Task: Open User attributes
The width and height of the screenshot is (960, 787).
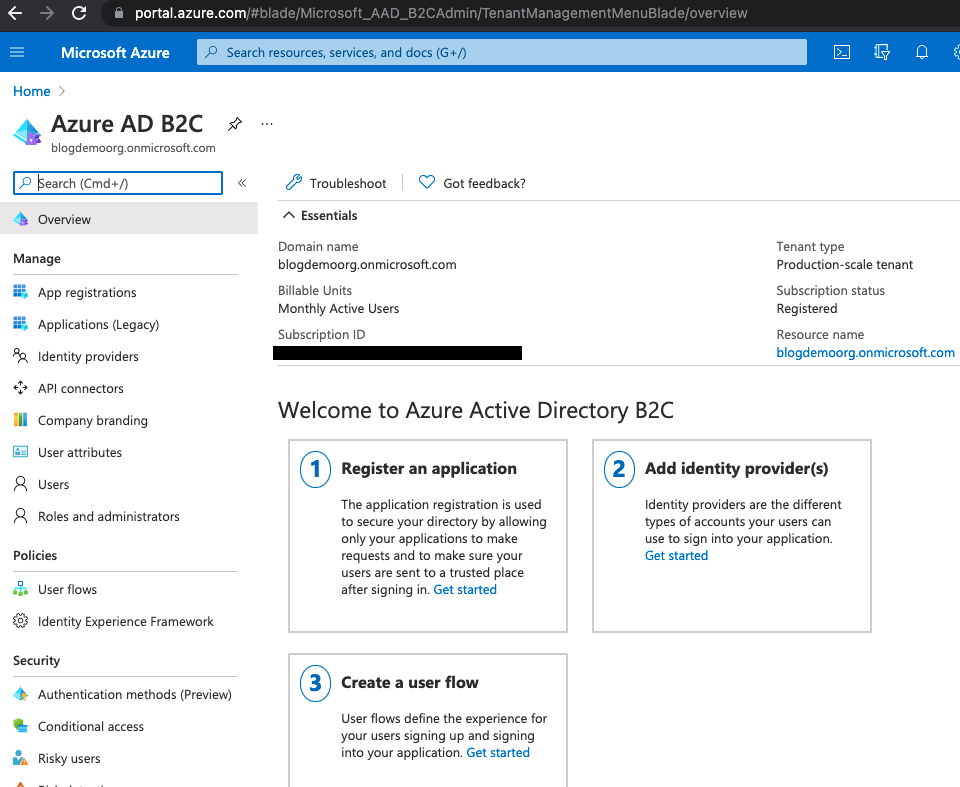Action: (x=80, y=452)
